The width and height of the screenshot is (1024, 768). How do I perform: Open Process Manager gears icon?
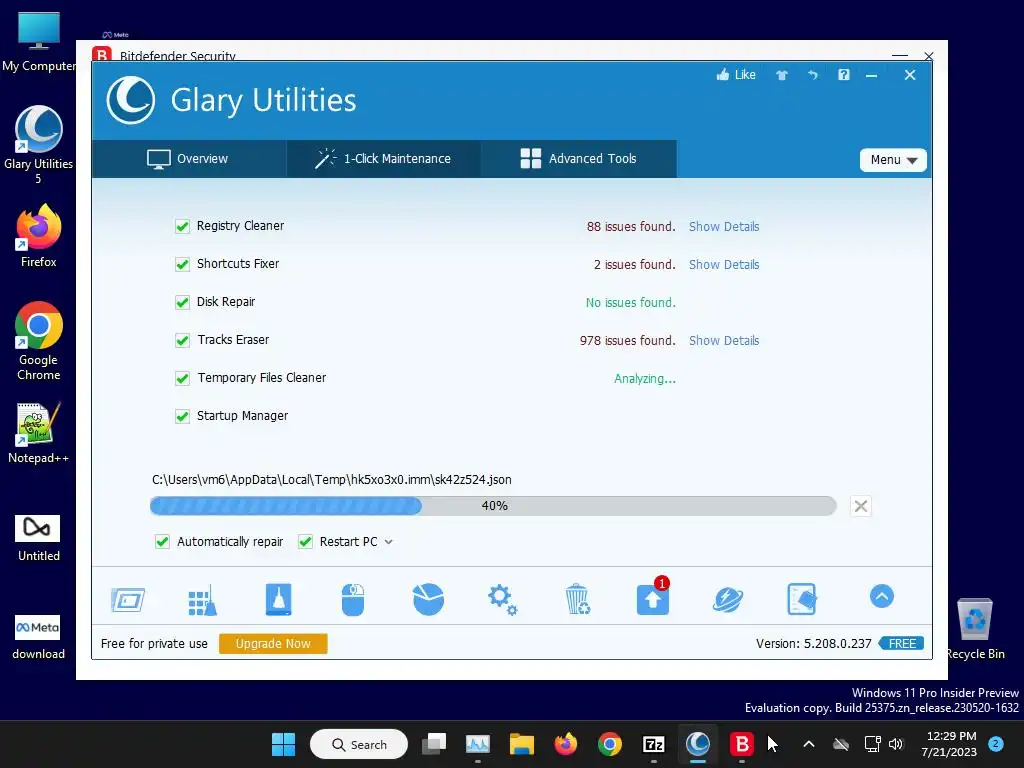503,600
